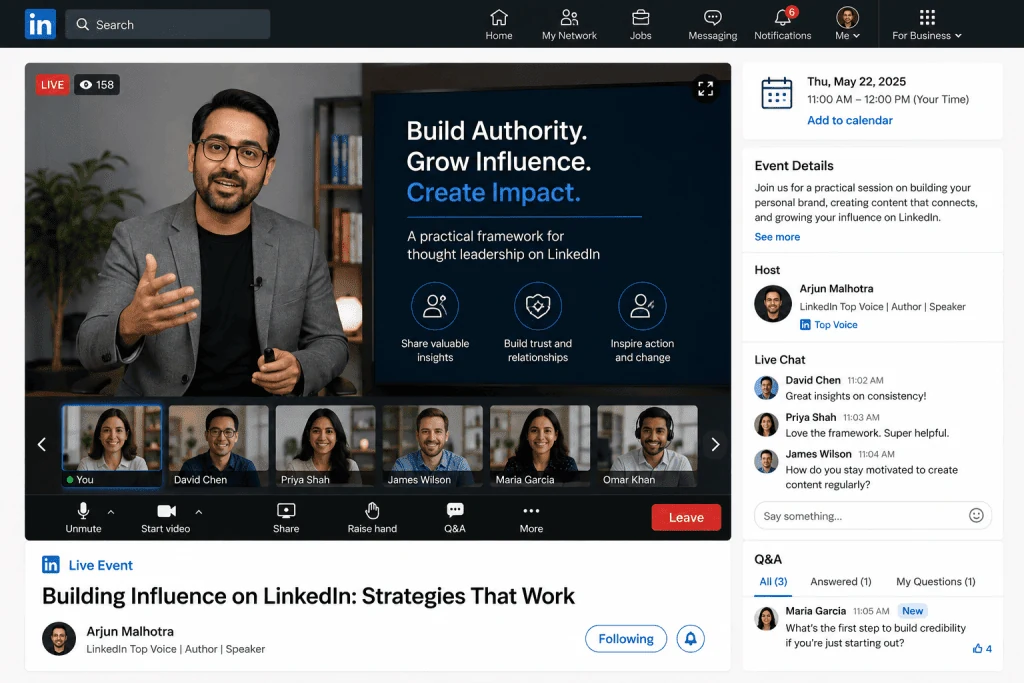
Task: Raise hand in the event
Action: (x=372, y=518)
